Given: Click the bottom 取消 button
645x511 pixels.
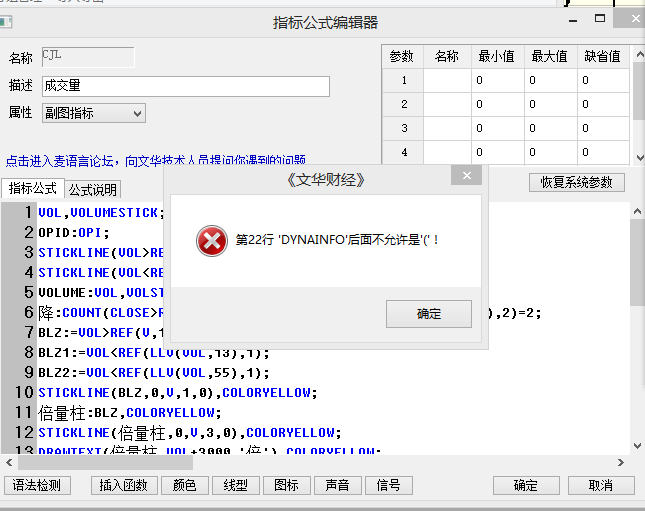Looking at the screenshot, I should [600, 485].
